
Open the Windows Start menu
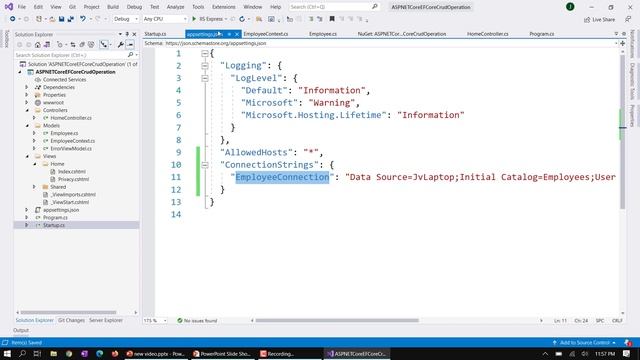point(7,353)
